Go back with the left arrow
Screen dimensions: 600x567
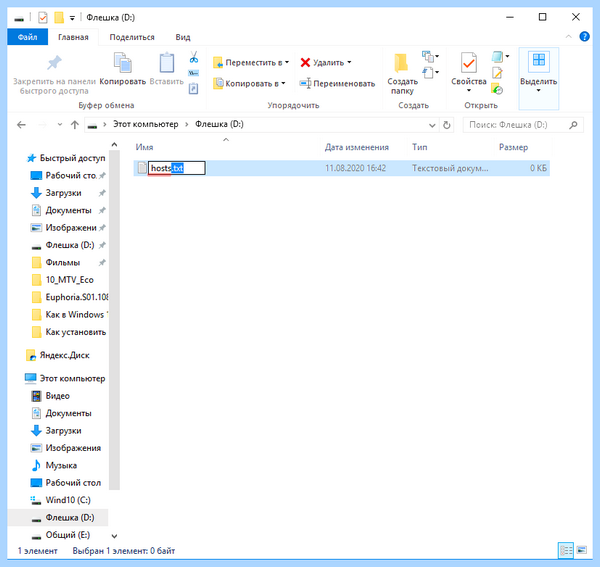coord(21,125)
